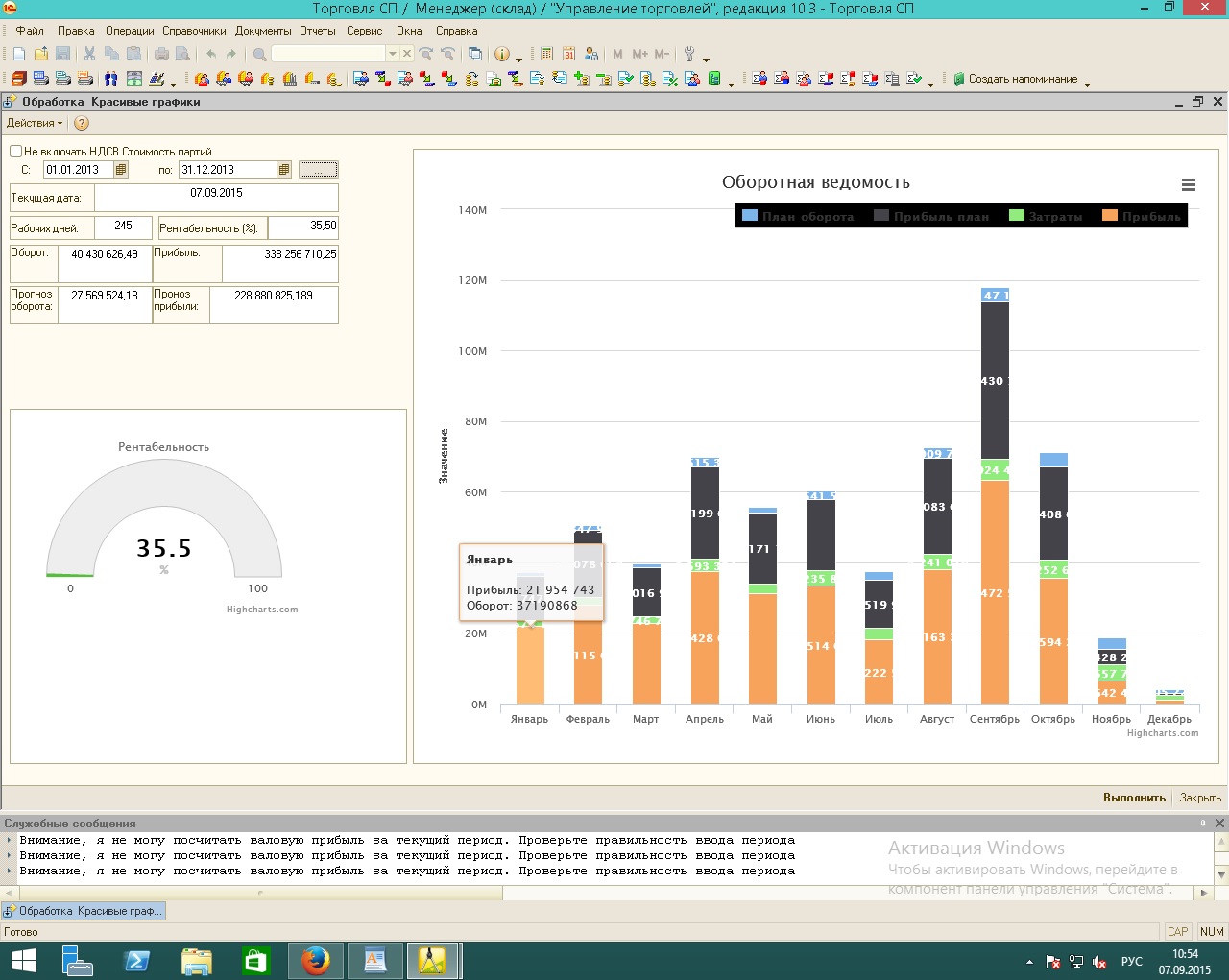
Task: Open the Действия dropdown menu
Action: click(x=35, y=123)
